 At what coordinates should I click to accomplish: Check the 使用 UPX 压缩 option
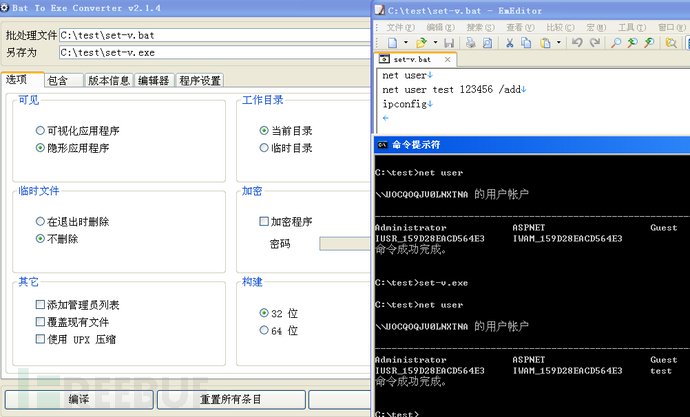coord(40,339)
